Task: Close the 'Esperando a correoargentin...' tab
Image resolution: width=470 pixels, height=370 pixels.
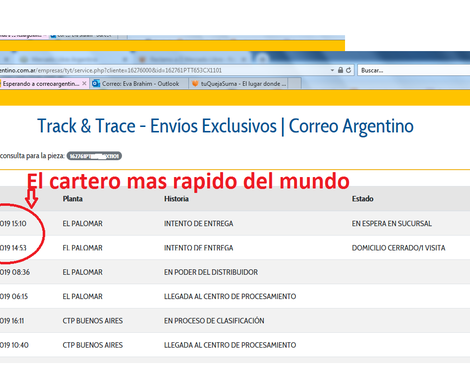Action: pos(84,83)
